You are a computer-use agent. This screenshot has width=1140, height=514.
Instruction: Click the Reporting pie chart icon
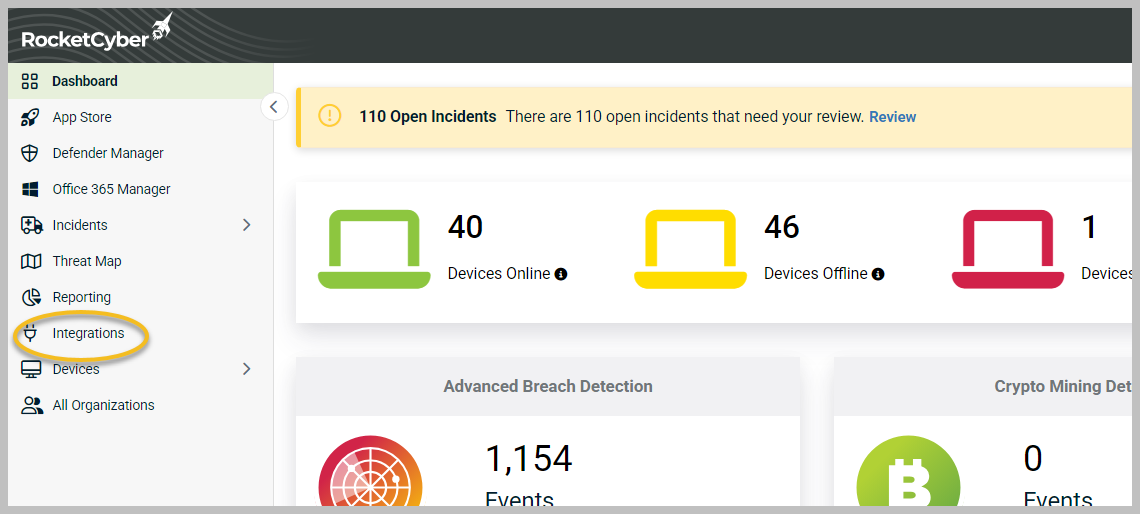[31, 297]
